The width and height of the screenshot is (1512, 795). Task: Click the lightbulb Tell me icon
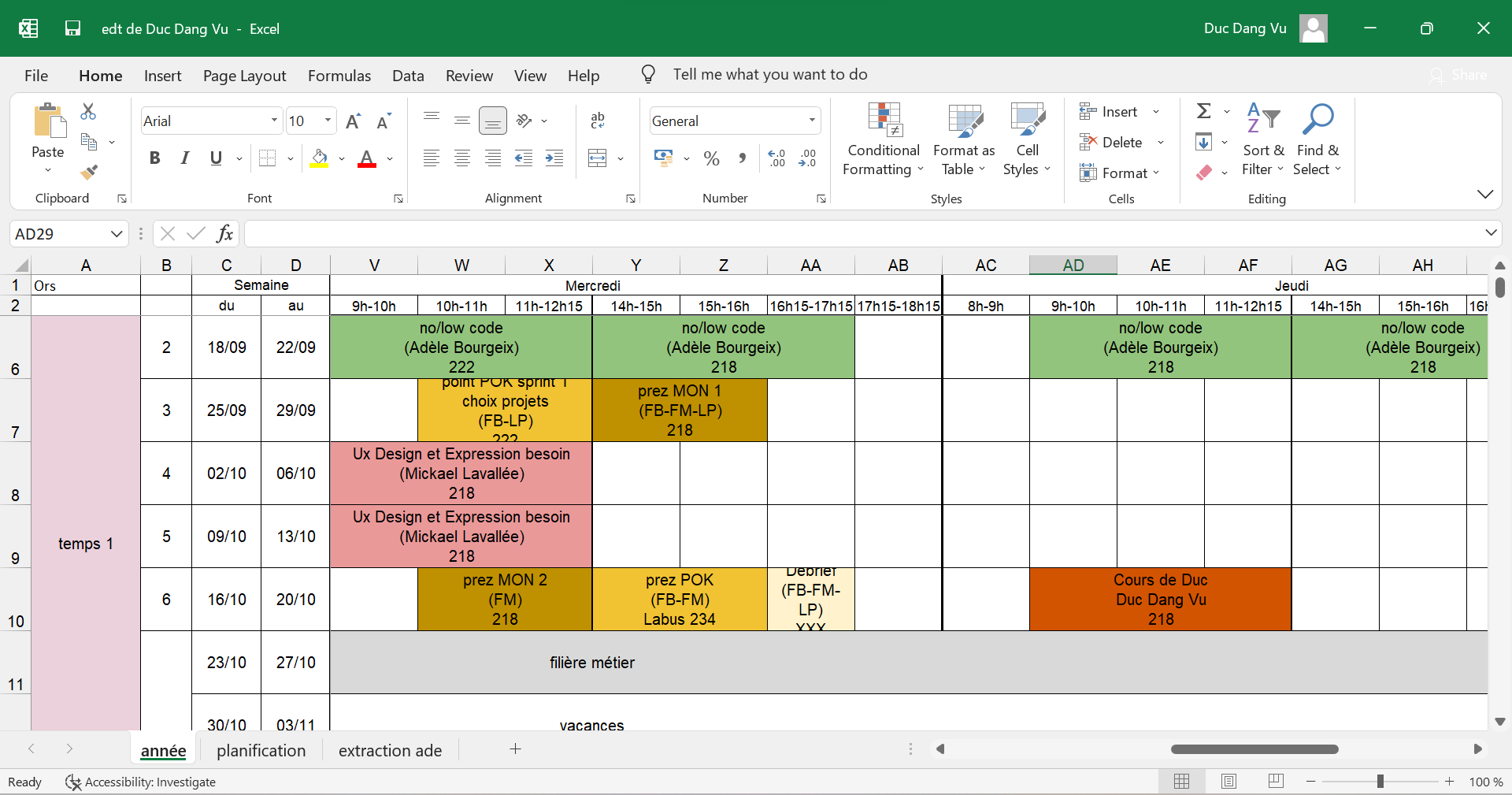coord(648,75)
